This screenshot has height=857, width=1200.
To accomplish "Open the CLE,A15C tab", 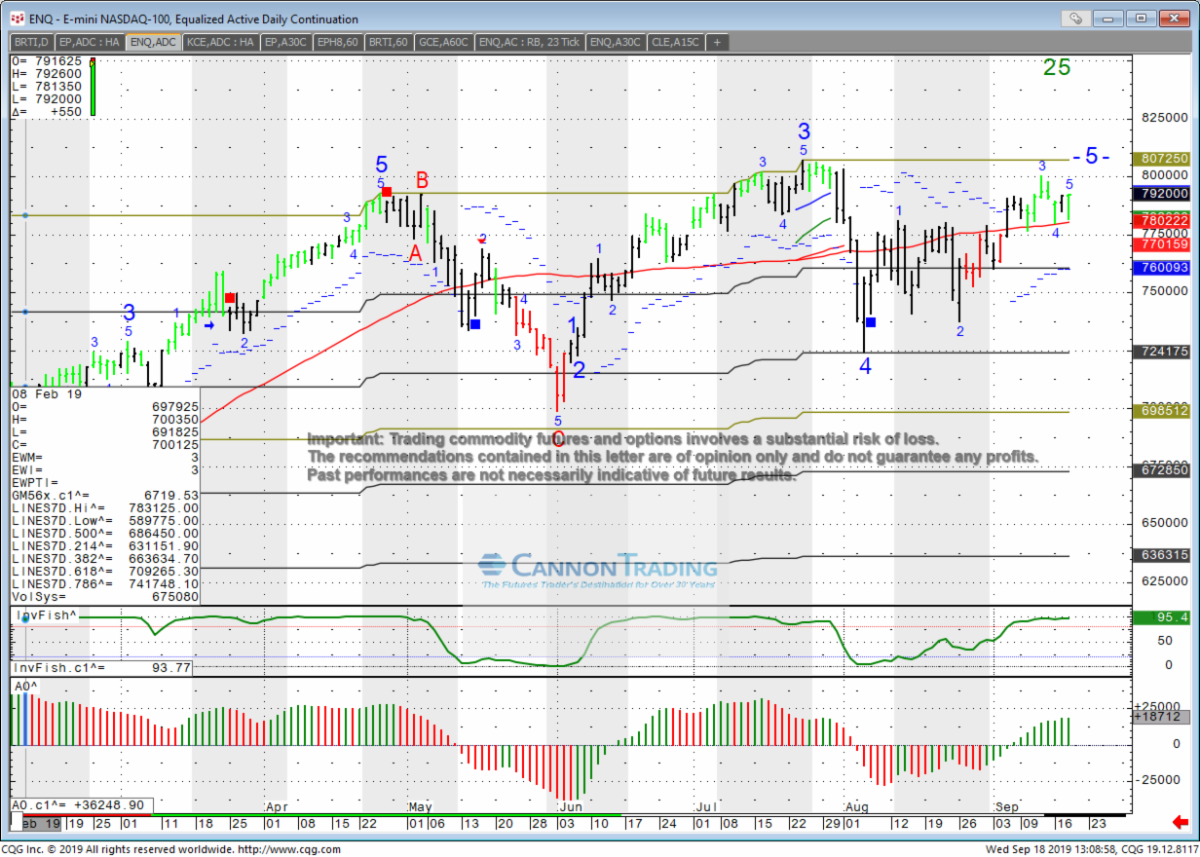I will (676, 42).
